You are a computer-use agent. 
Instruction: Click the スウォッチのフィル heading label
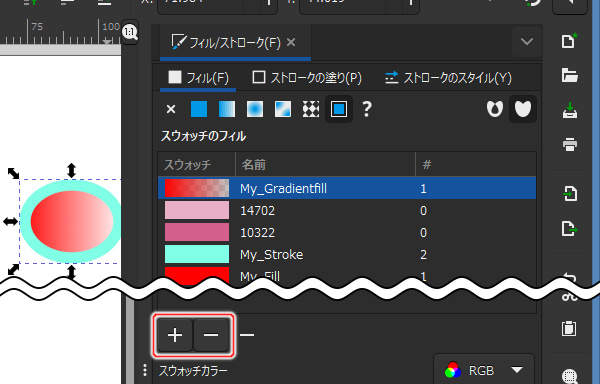click(x=203, y=136)
